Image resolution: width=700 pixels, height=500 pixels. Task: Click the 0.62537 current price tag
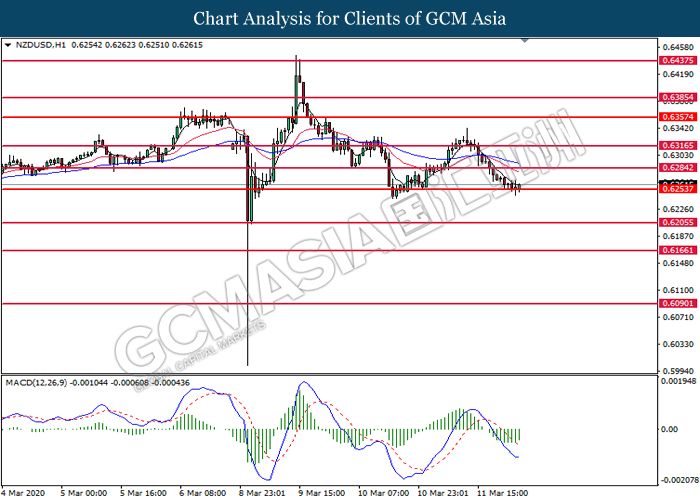tap(676, 187)
